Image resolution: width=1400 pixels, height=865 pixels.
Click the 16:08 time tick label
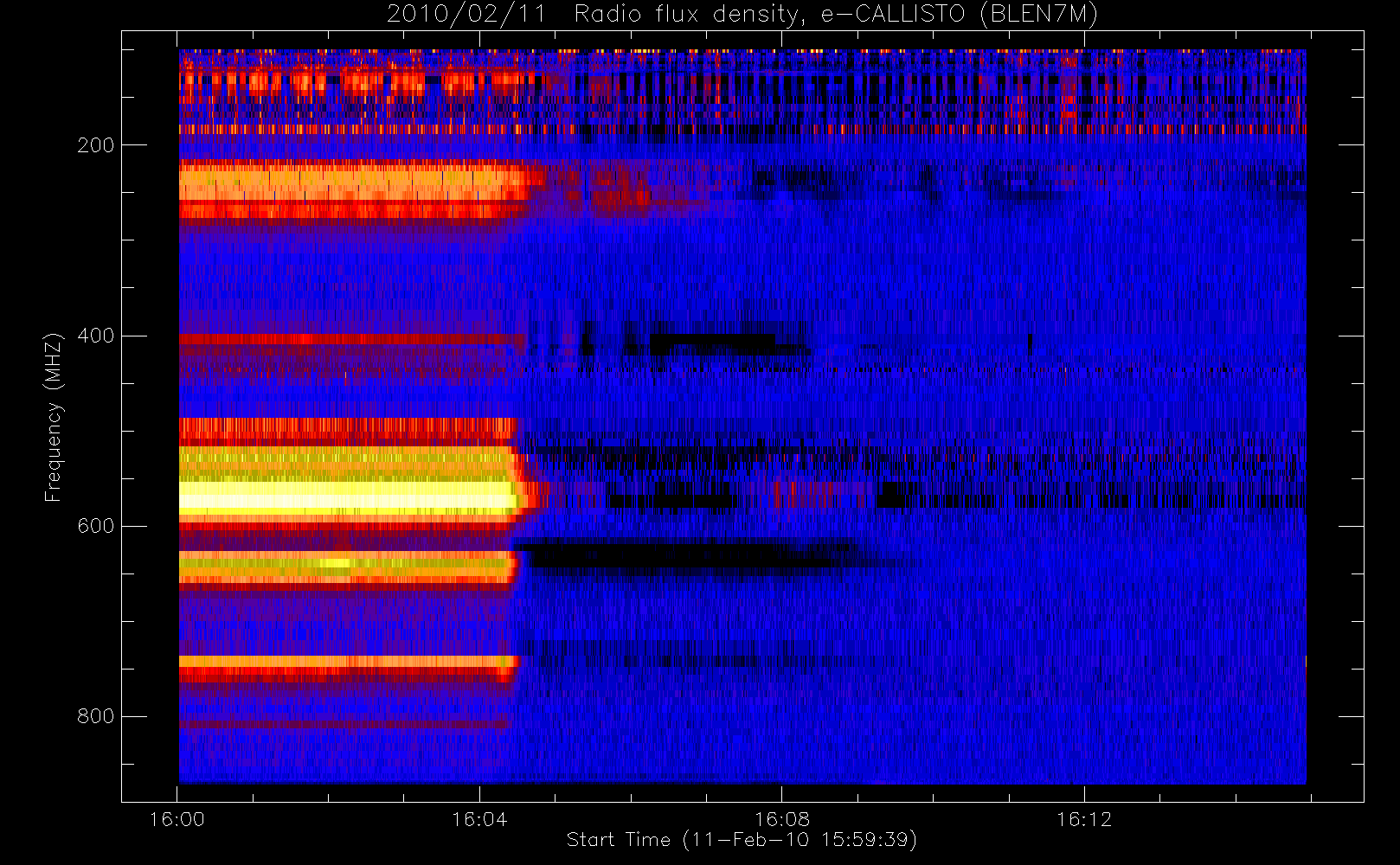tap(782, 819)
